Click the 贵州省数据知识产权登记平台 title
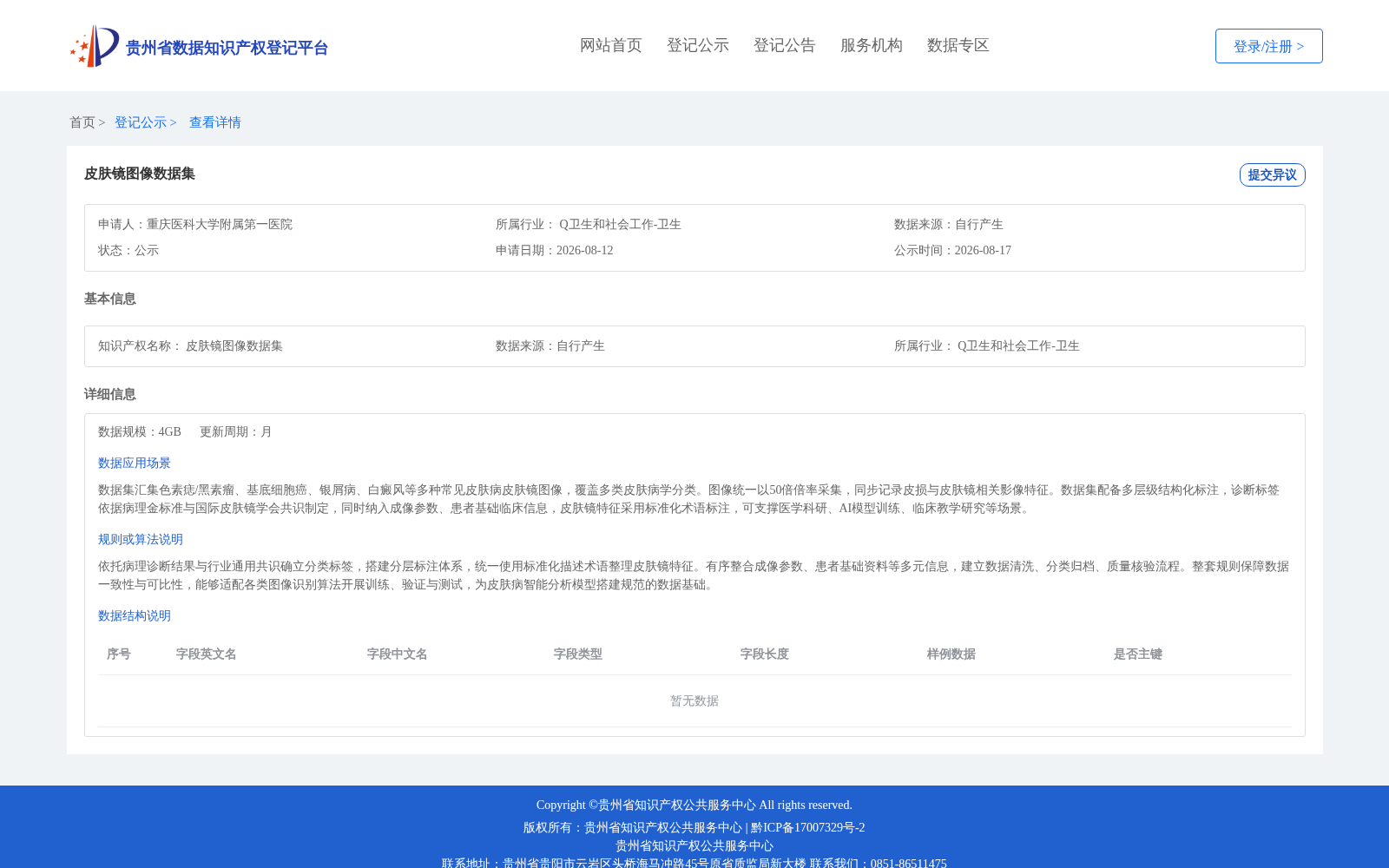Viewport: 1389px width, 868px height. [x=227, y=48]
